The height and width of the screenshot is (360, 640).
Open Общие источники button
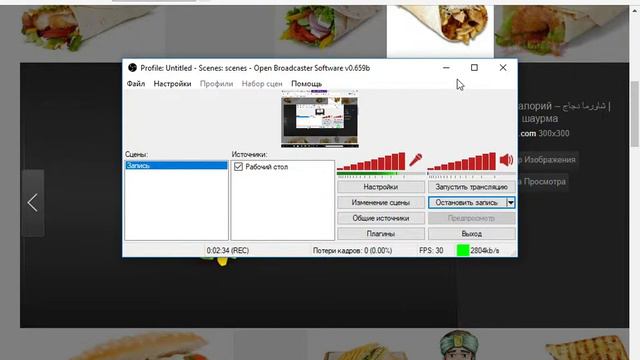click(x=381, y=218)
